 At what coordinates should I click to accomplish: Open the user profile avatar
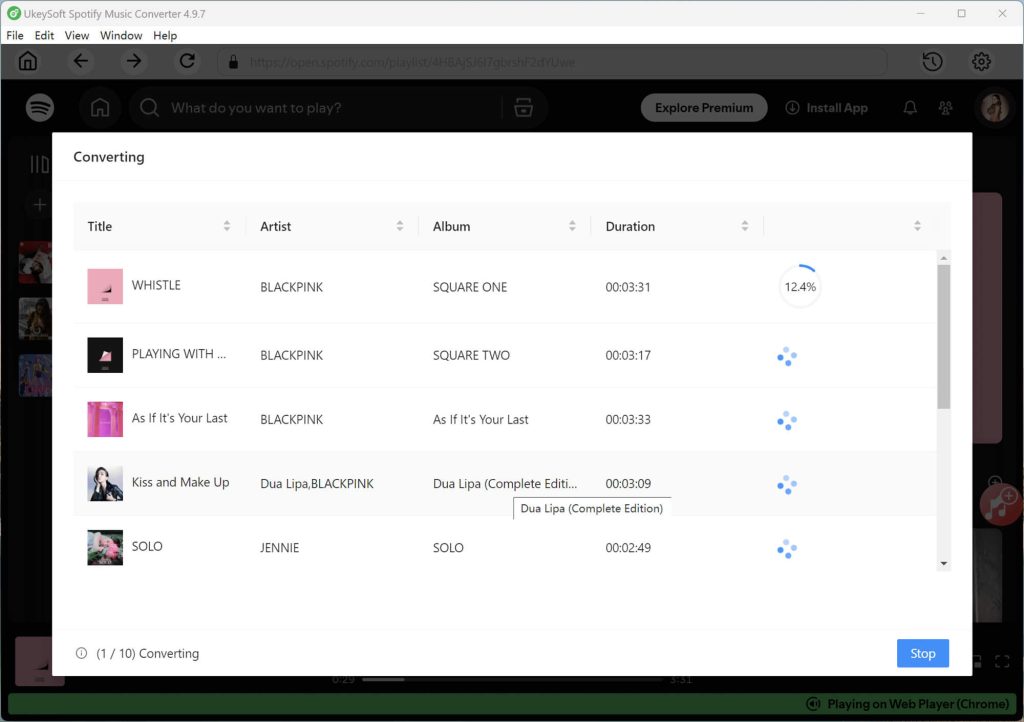(x=994, y=107)
